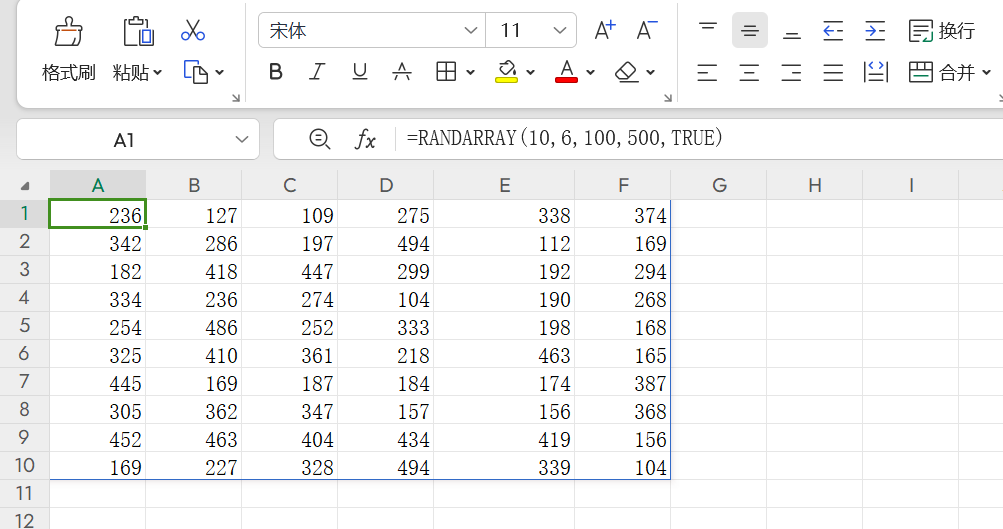Open the font size dropdown showing 11
The image size is (1003, 529).
pos(560,31)
